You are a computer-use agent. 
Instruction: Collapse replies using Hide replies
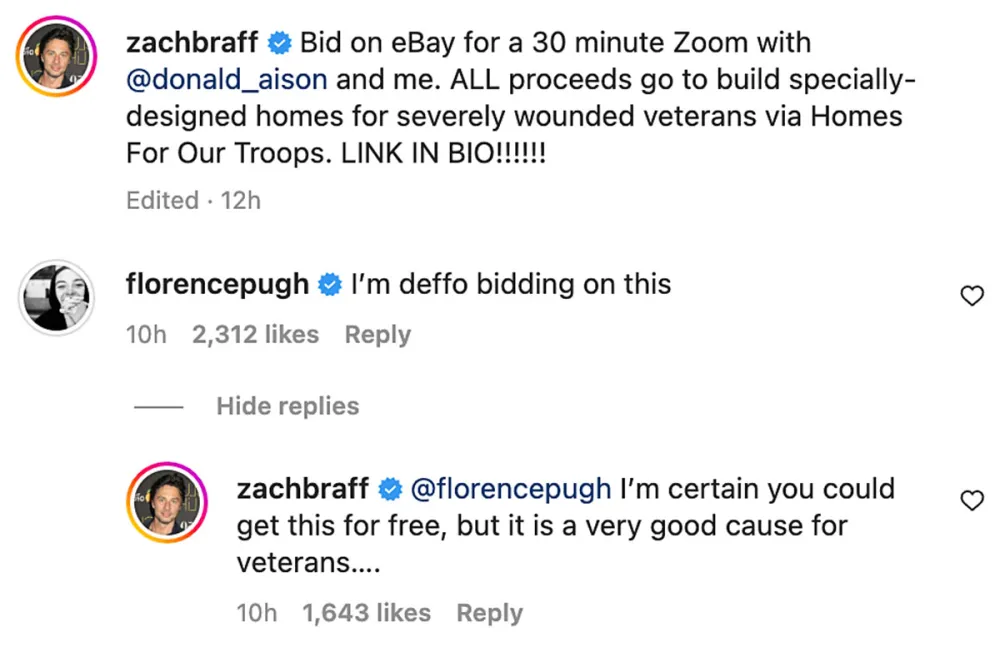[287, 406]
